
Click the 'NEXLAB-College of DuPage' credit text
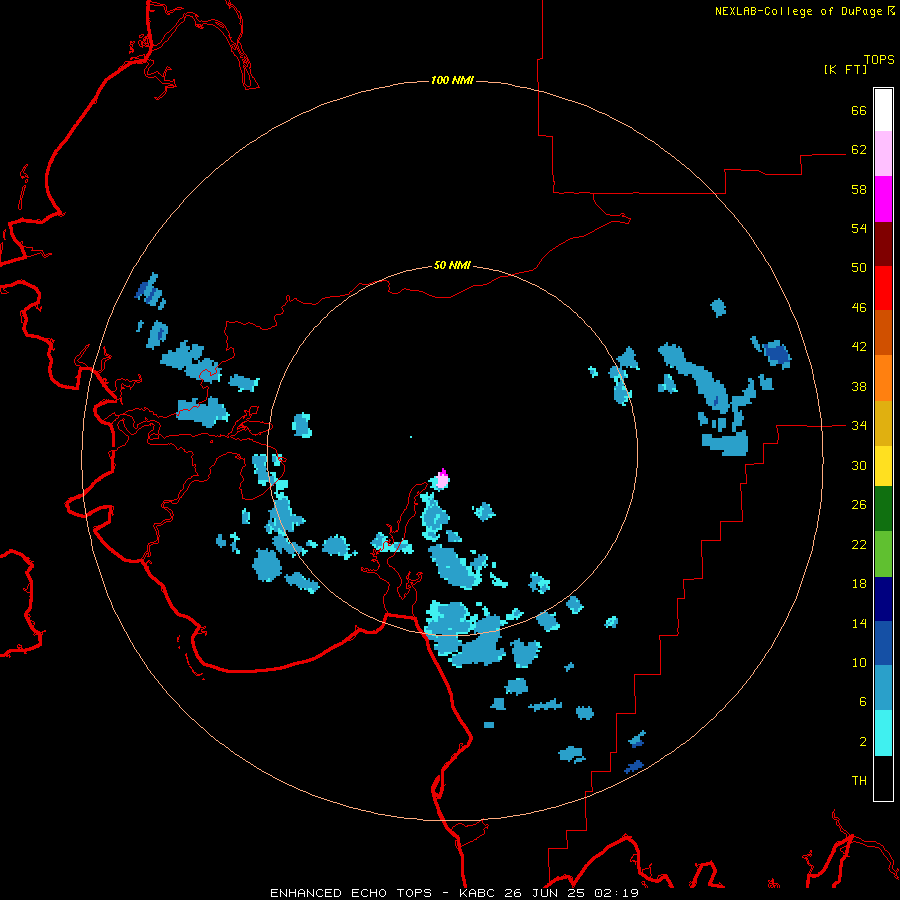point(798,11)
